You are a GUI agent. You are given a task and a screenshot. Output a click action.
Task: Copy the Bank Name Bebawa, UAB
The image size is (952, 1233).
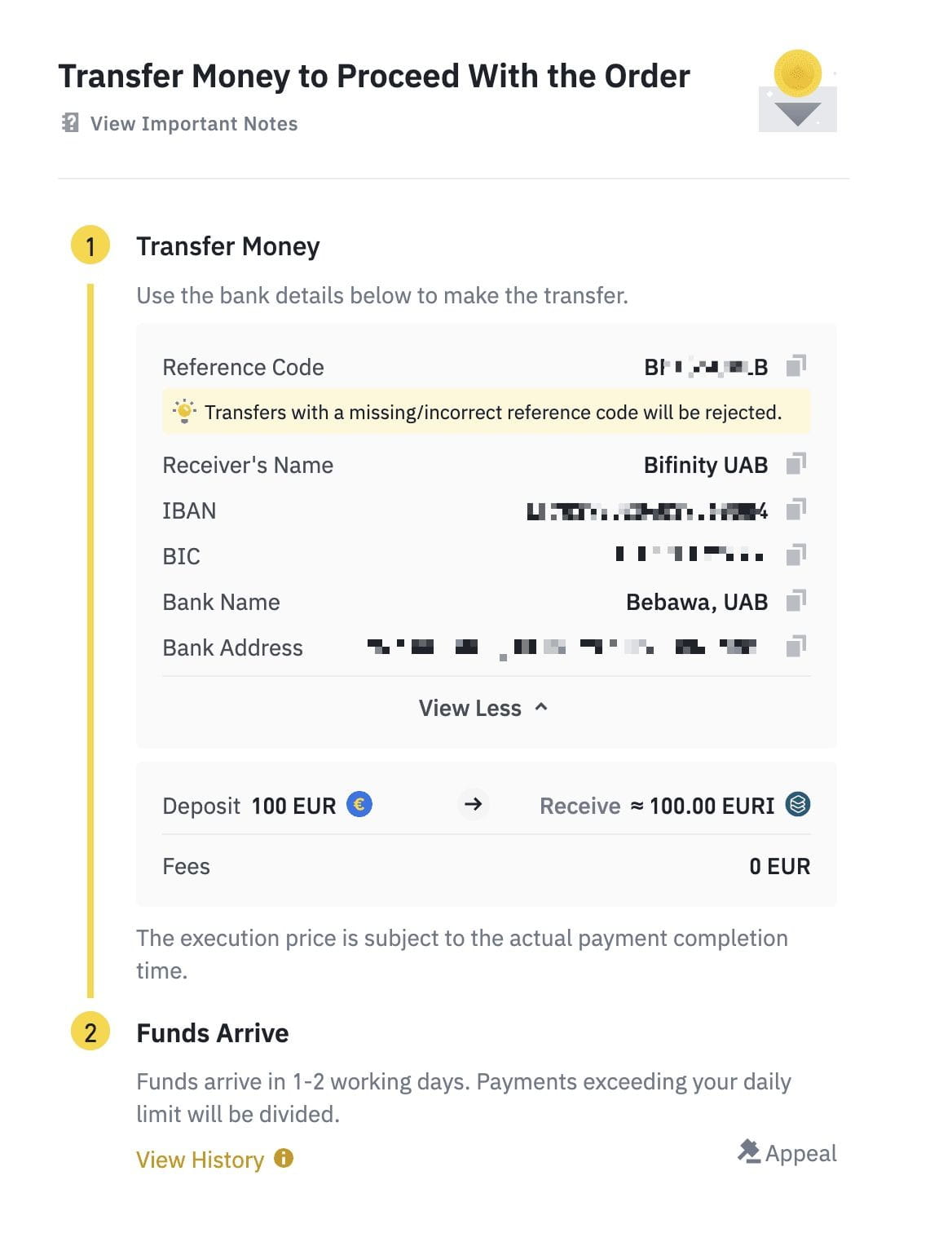pyautogui.click(x=796, y=601)
